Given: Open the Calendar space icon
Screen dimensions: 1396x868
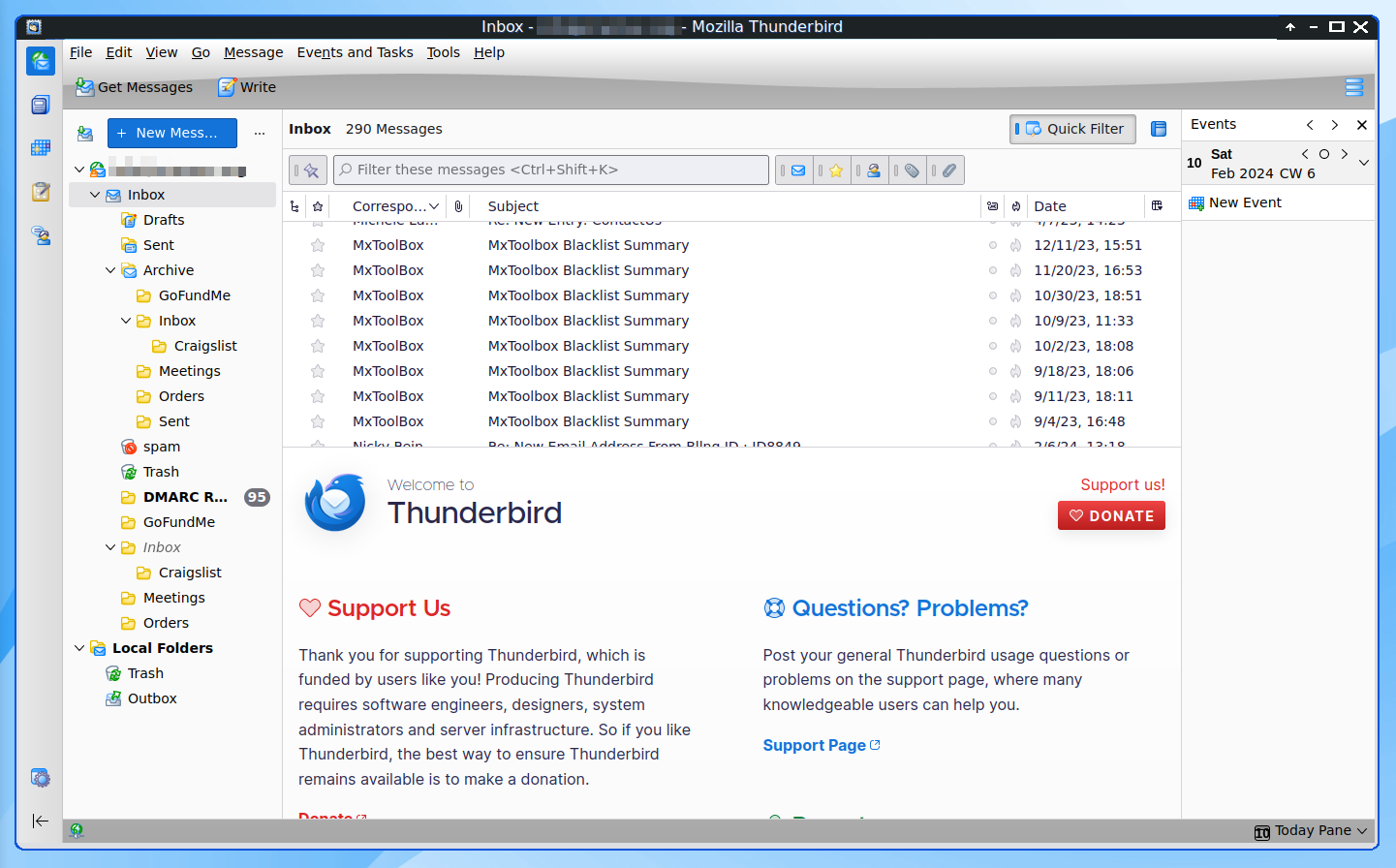Looking at the screenshot, I should tap(40, 148).
